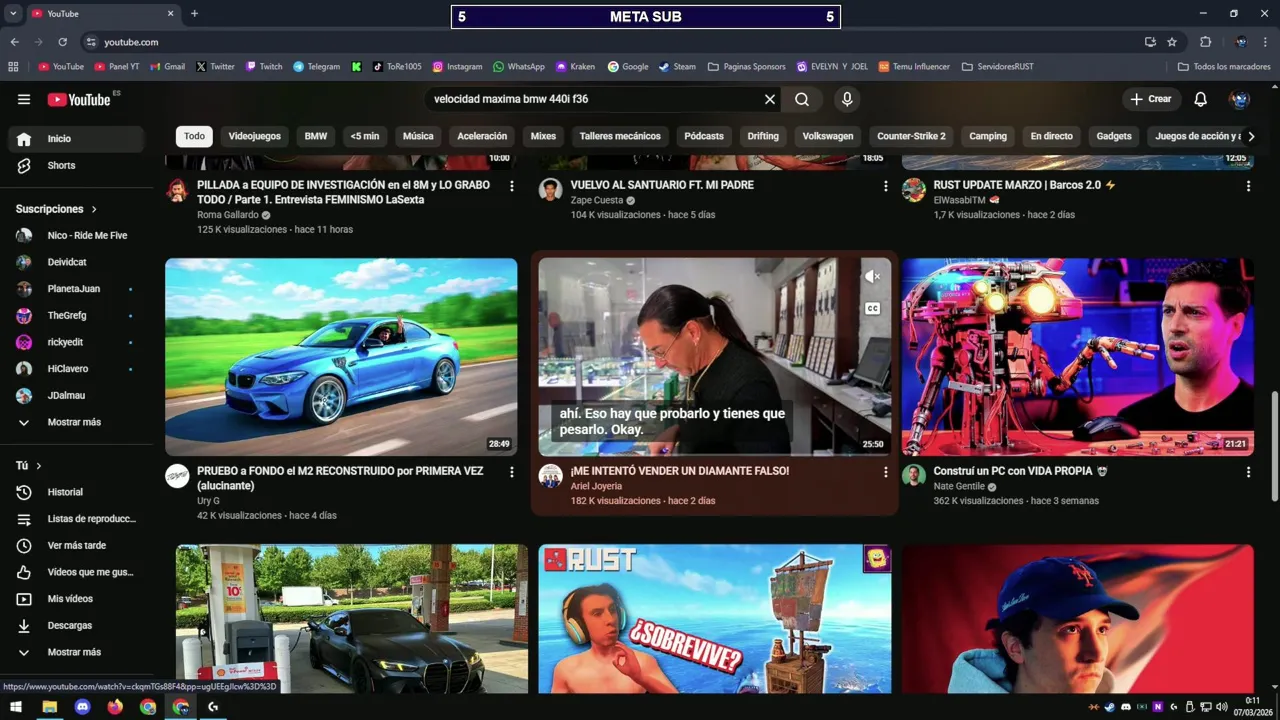Open the Nate Gentile channel link

[x=959, y=486]
